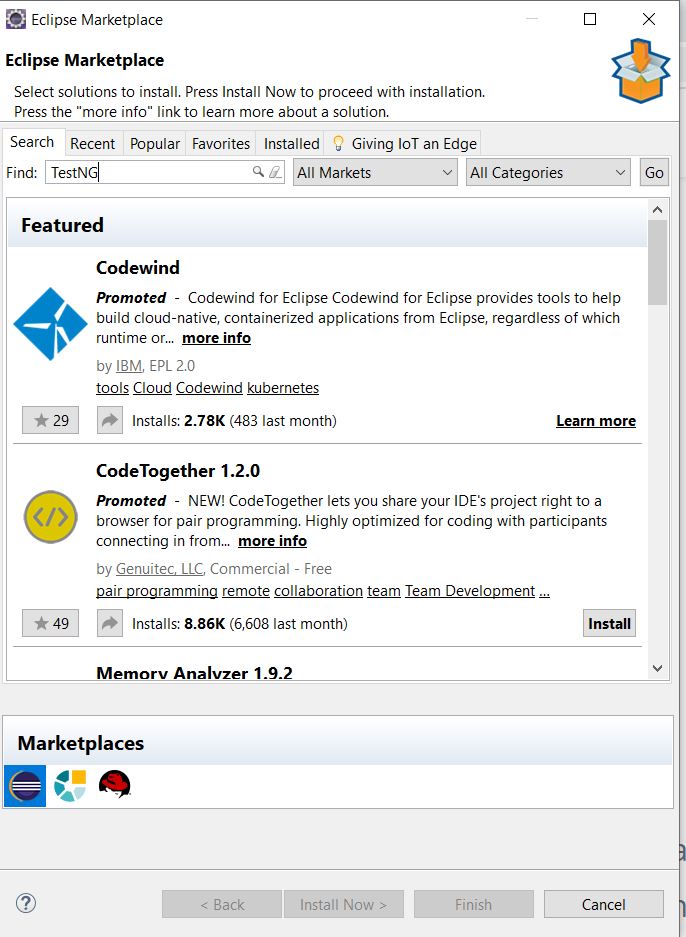The width and height of the screenshot is (686, 937).
Task: Open Codewind Learn more link
Action: pyautogui.click(x=596, y=421)
